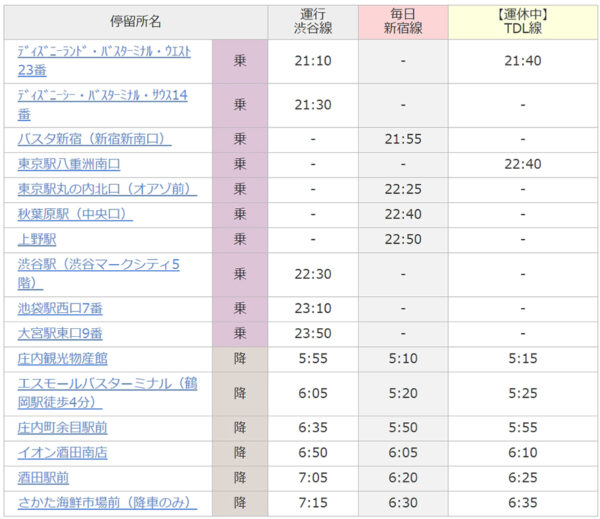Open the 池袋駅西口7番 stop link
This screenshot has width=600, height=519.
pos(61,308)
